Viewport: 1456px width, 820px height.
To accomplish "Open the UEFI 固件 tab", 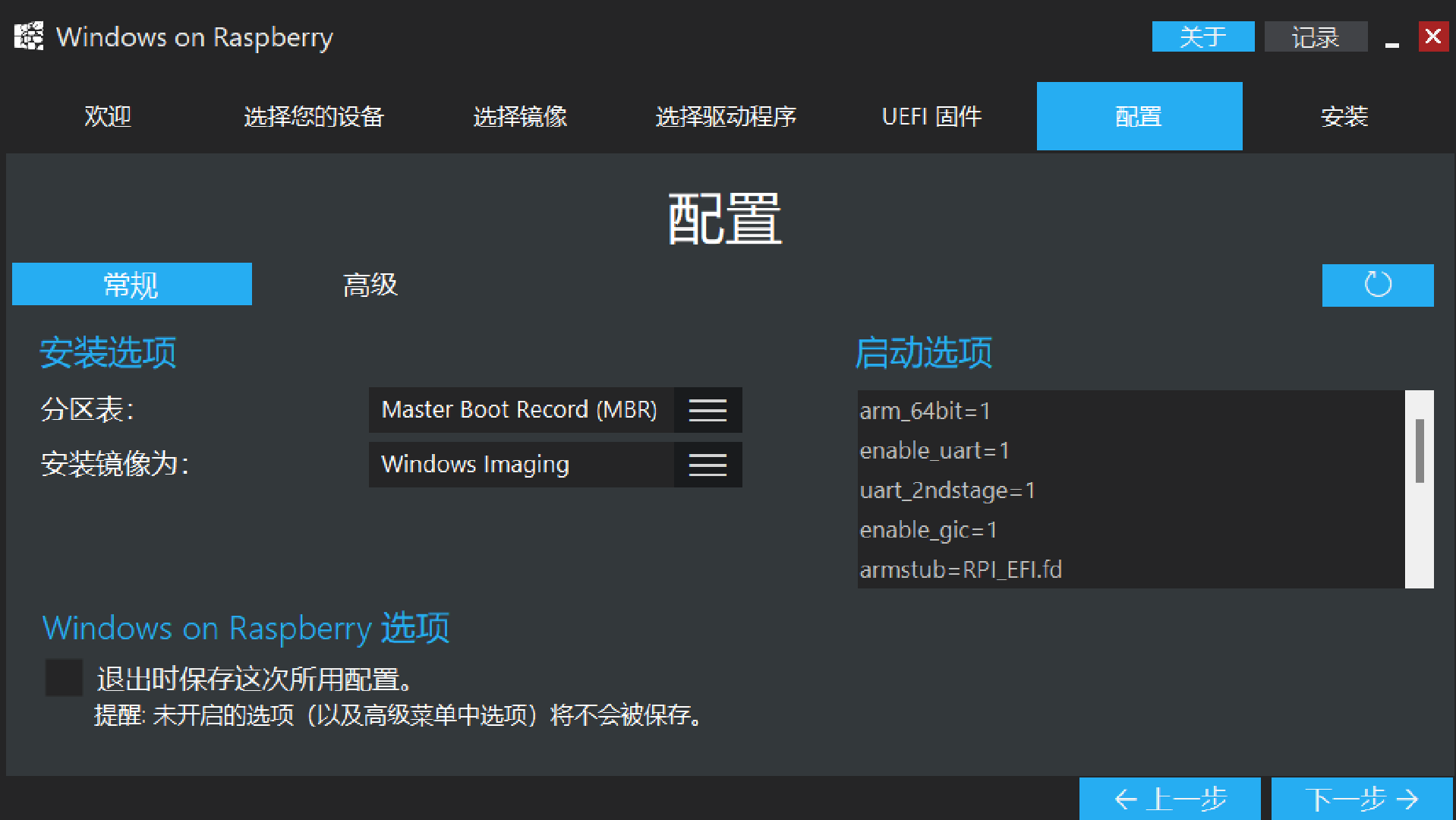I will tap(931, 116).
